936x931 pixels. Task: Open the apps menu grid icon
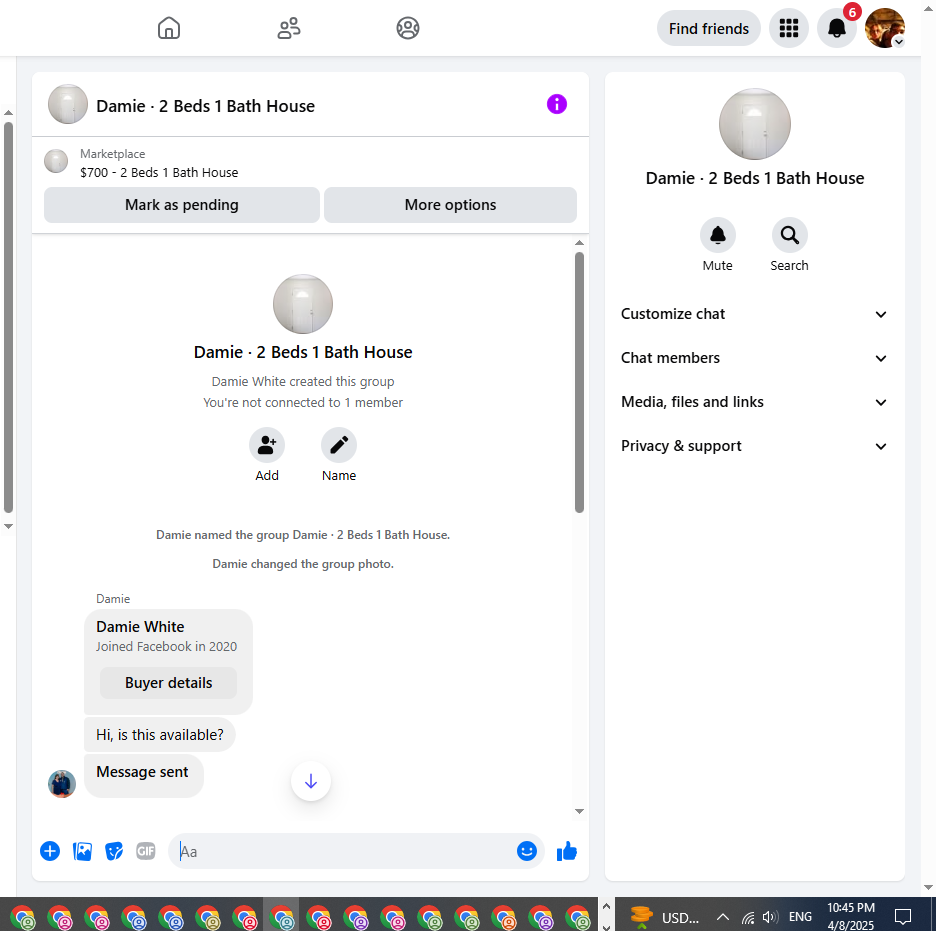[x=789, y=28]
